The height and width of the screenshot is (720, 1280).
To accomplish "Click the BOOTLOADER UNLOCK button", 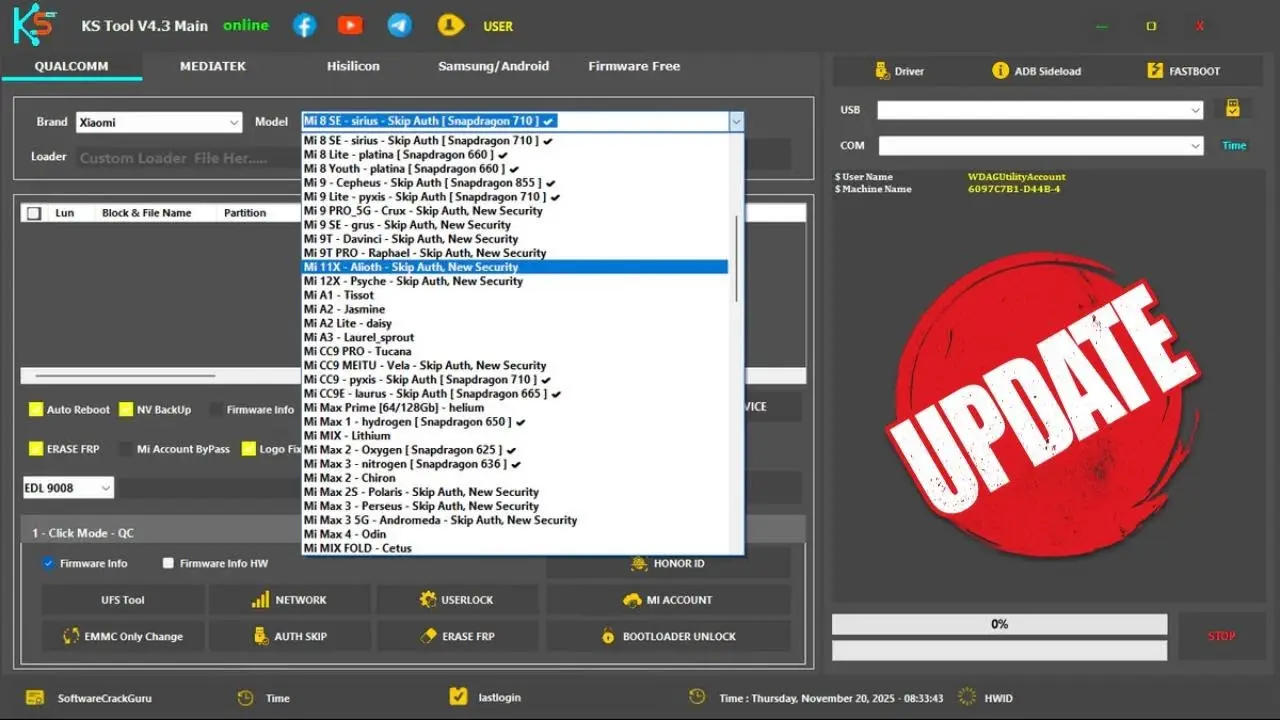I will 668,636.
